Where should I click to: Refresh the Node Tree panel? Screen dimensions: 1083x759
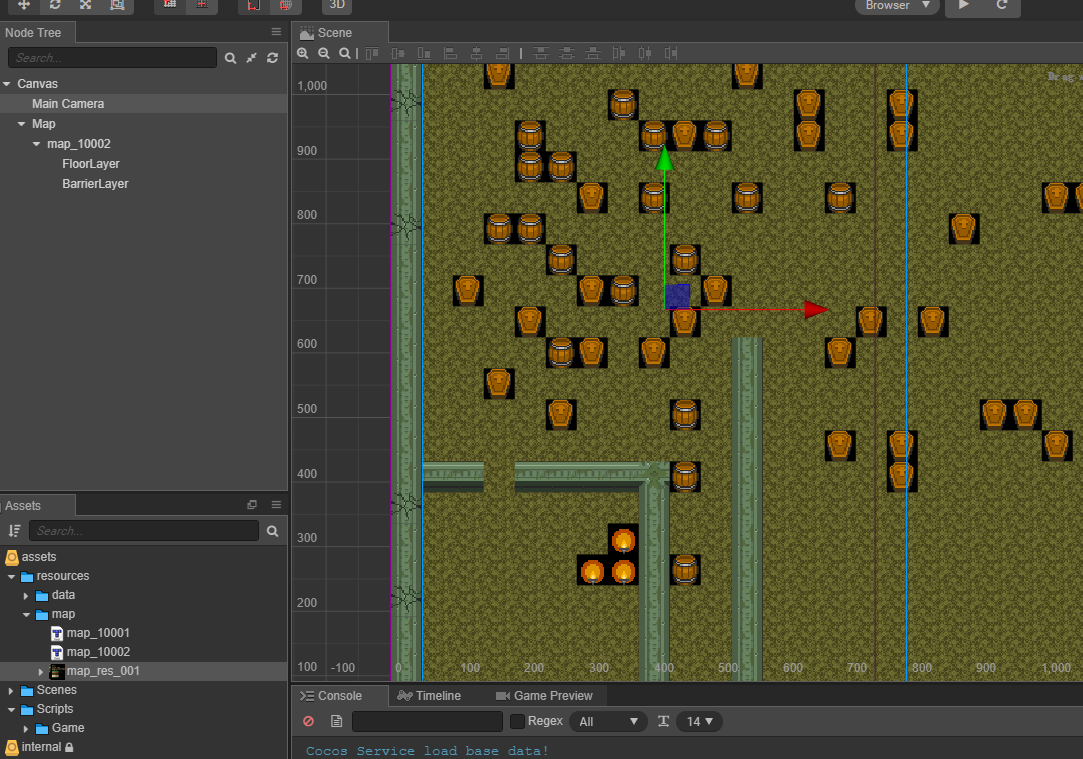tap(272, 59)
